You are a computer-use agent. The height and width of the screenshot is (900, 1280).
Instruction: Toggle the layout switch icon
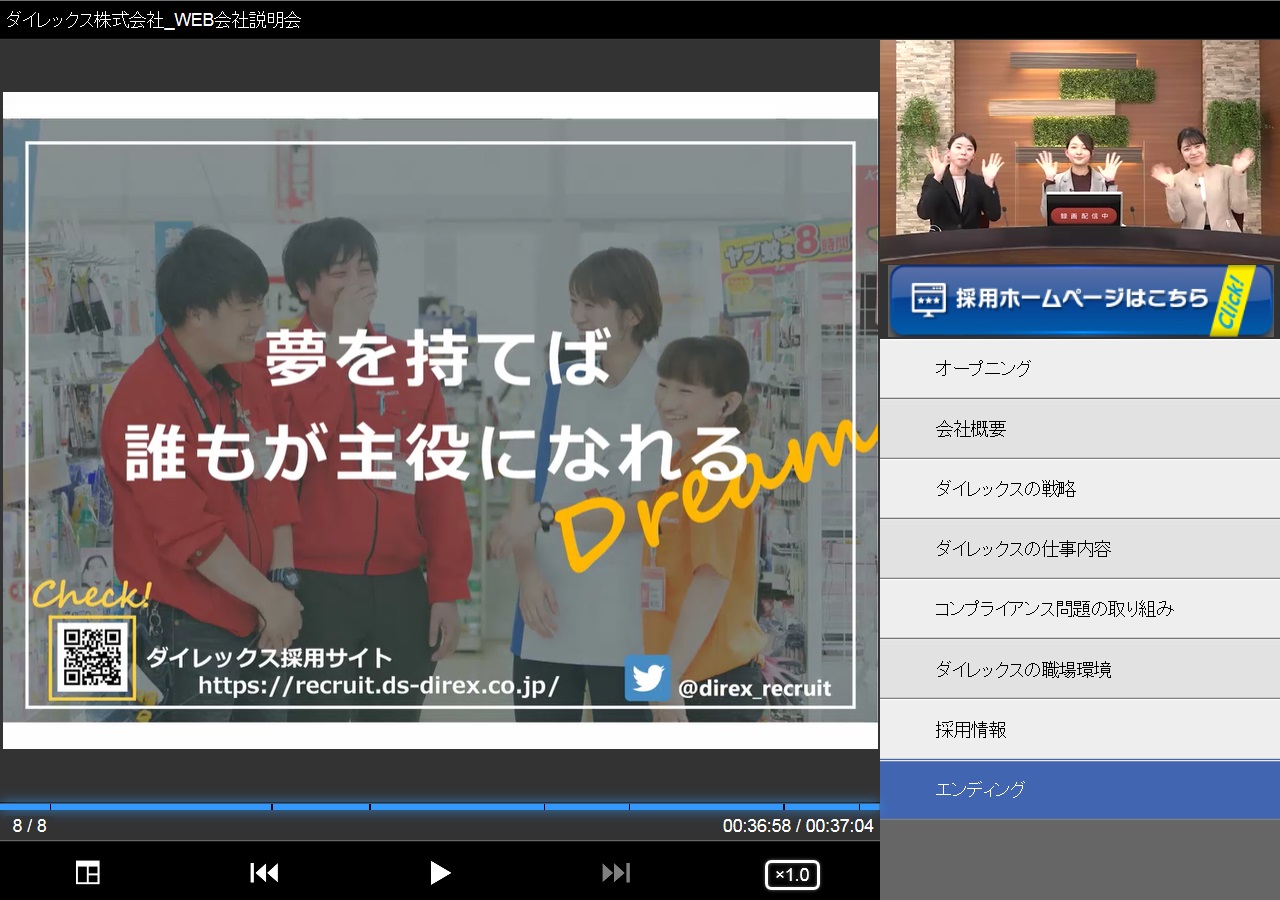(88, 873)
